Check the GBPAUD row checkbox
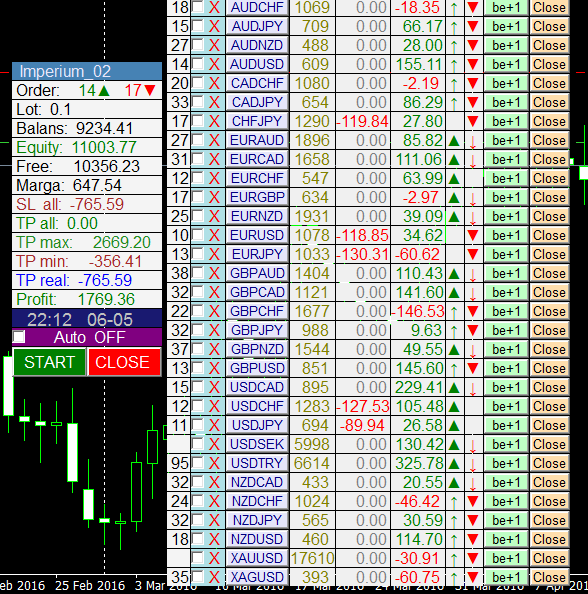 coord(198,272)
